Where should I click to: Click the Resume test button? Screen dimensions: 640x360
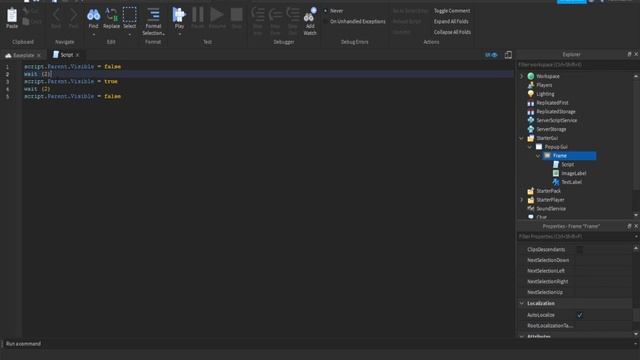pyautogui.click(x=217, y=15)
